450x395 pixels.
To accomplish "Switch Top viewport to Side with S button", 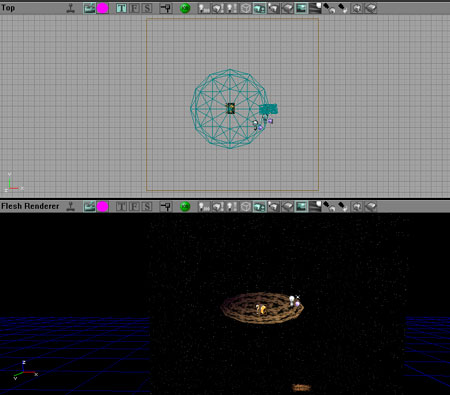I will 147,8.
